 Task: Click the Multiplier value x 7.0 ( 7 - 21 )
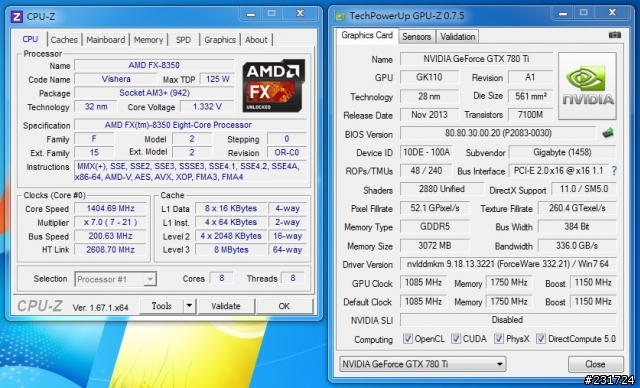110,222
